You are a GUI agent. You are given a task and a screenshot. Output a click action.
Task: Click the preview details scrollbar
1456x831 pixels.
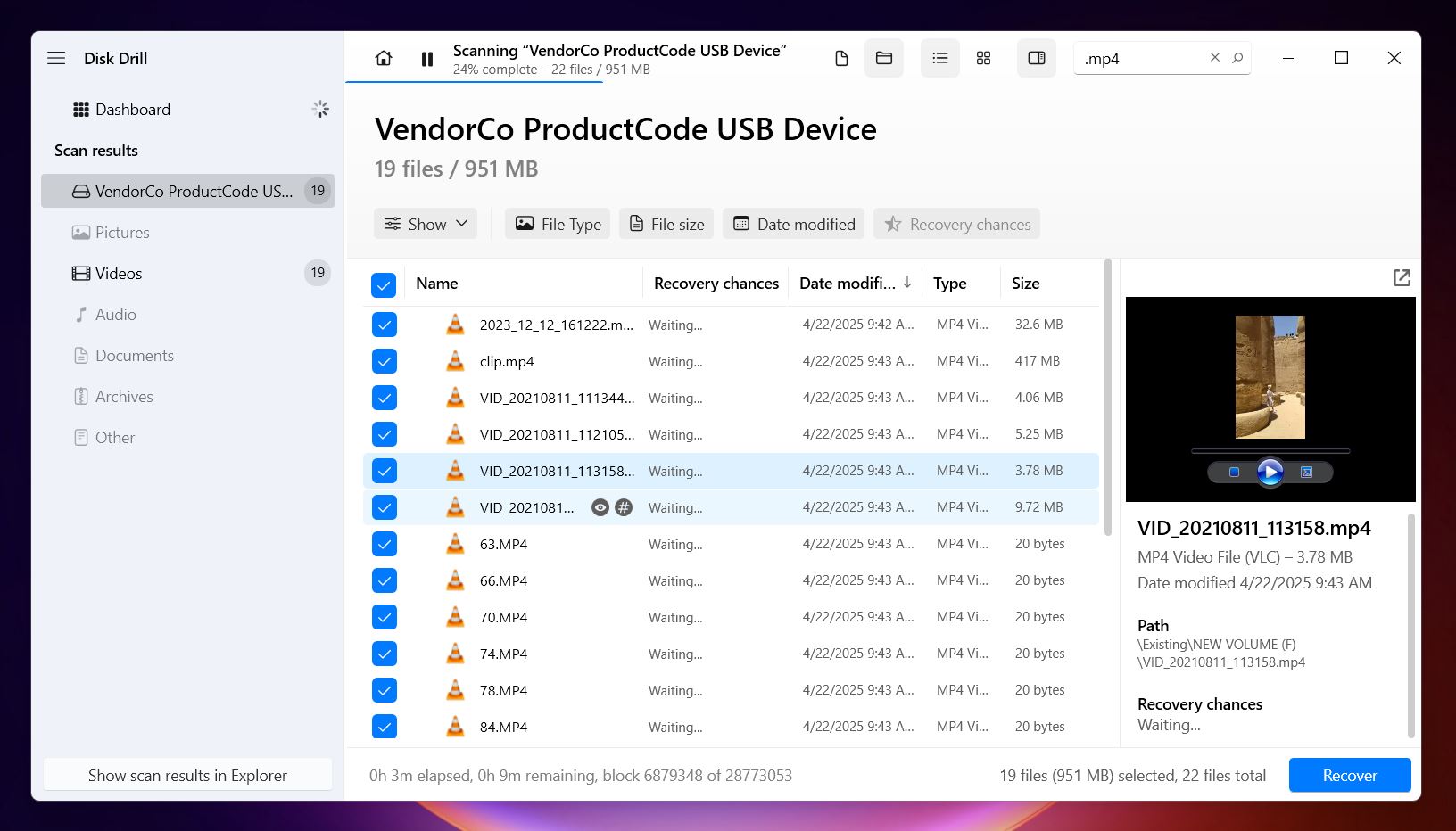point(1411,624)
